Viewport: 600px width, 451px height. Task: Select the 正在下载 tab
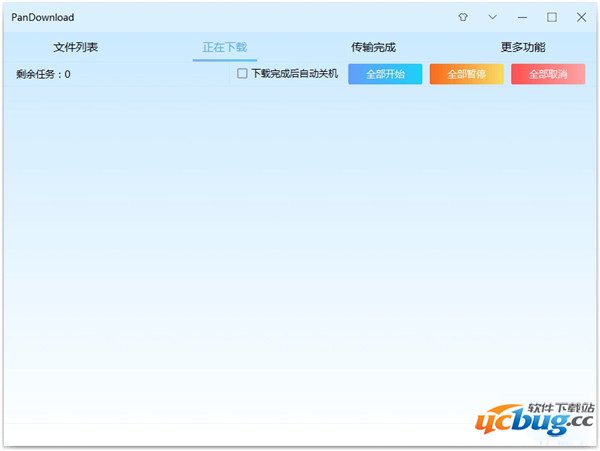click(225, 47)
